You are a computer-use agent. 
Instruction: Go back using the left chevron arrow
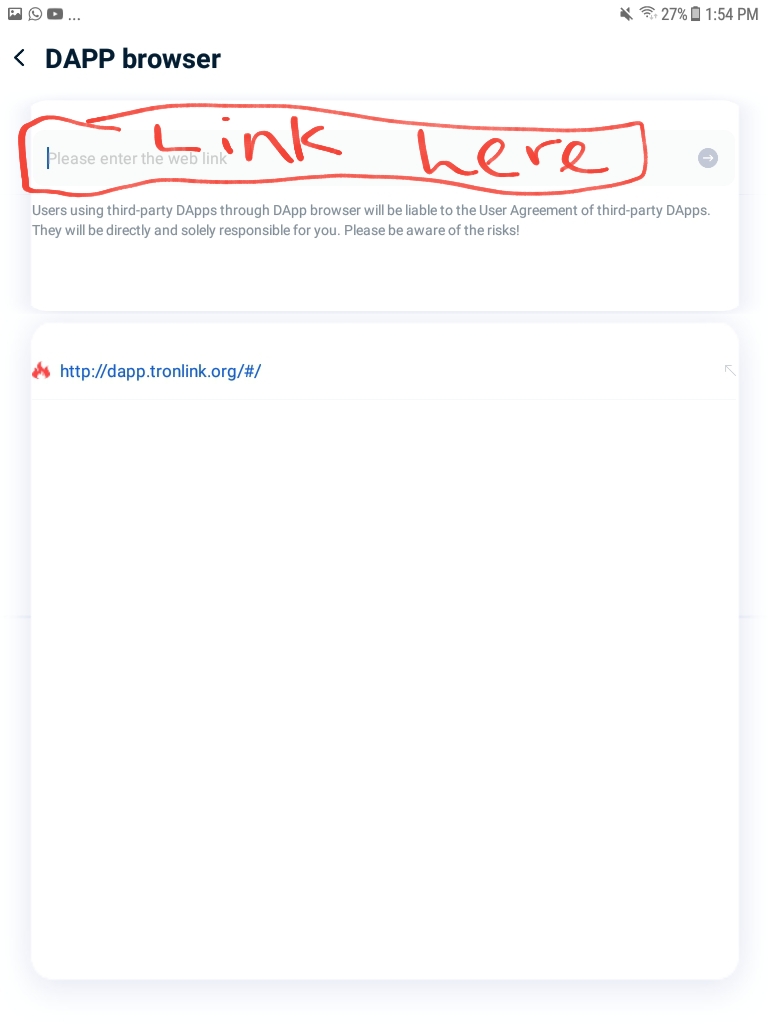pos(20,58)
